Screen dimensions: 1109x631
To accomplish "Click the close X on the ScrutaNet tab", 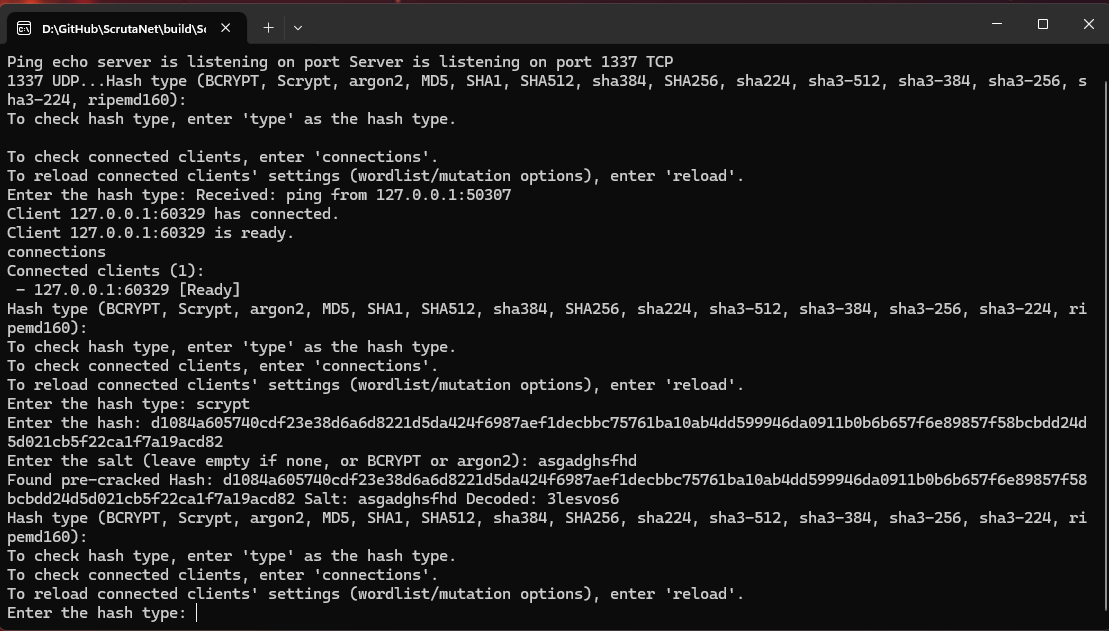I will (225, 27).
